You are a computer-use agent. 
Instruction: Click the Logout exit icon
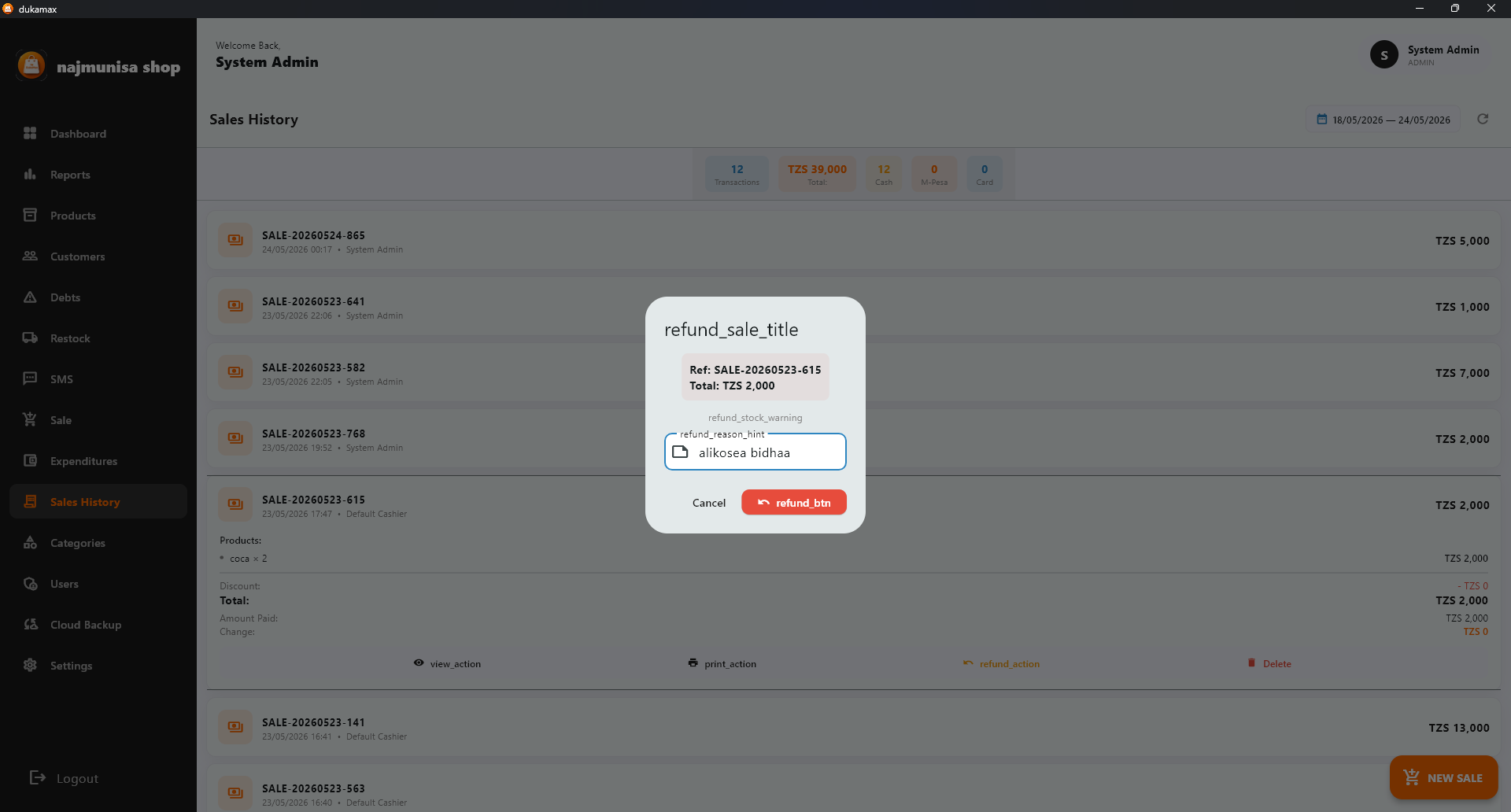click(x=37, y=777)
